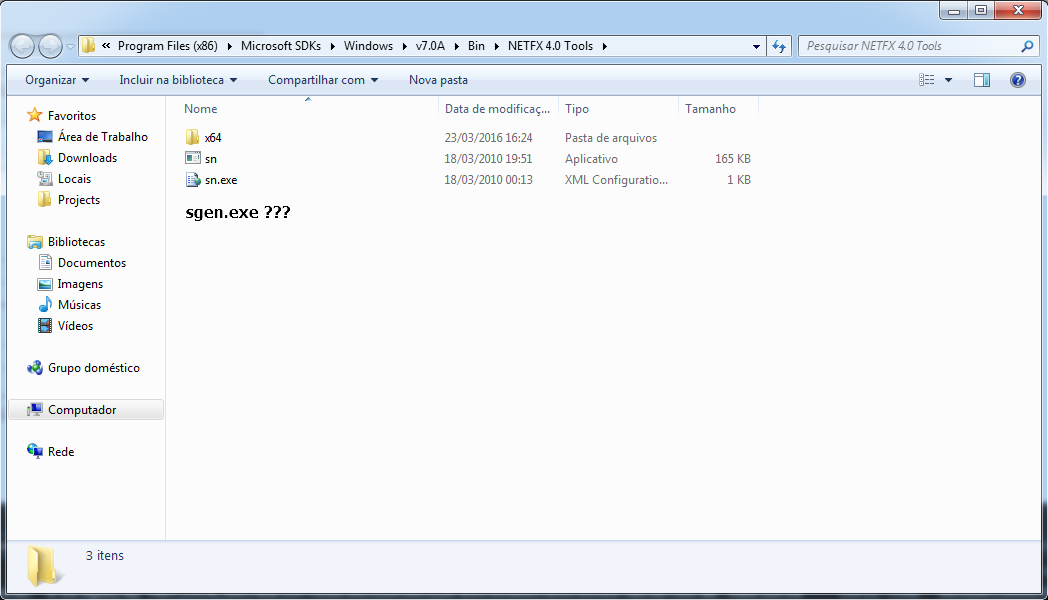This screenshot has height=600, width=1048.
Task: Sort by the Tipo column header
Action: [577, 109]
